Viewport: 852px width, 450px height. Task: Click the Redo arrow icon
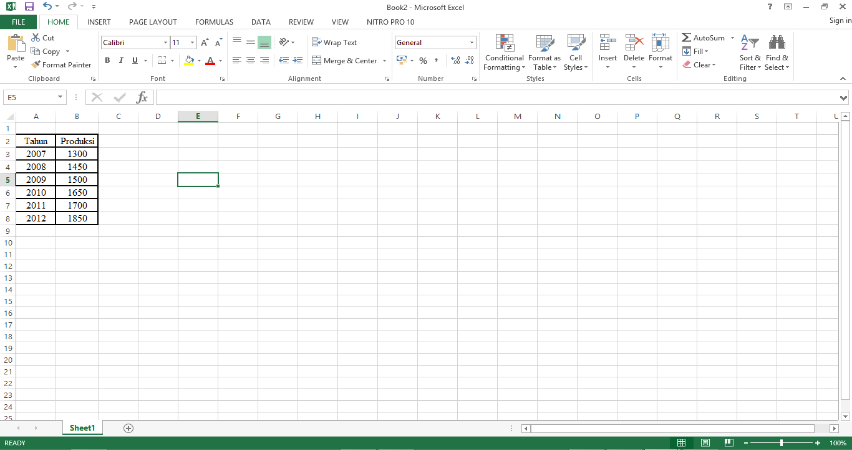[72, 7]
